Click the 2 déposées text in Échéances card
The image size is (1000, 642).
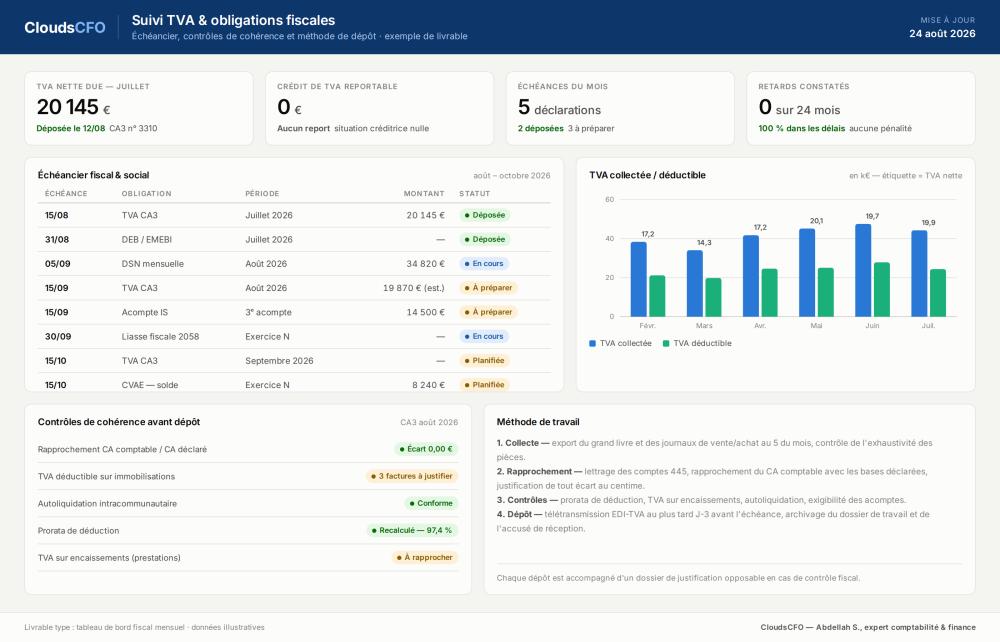pos(541,129)
